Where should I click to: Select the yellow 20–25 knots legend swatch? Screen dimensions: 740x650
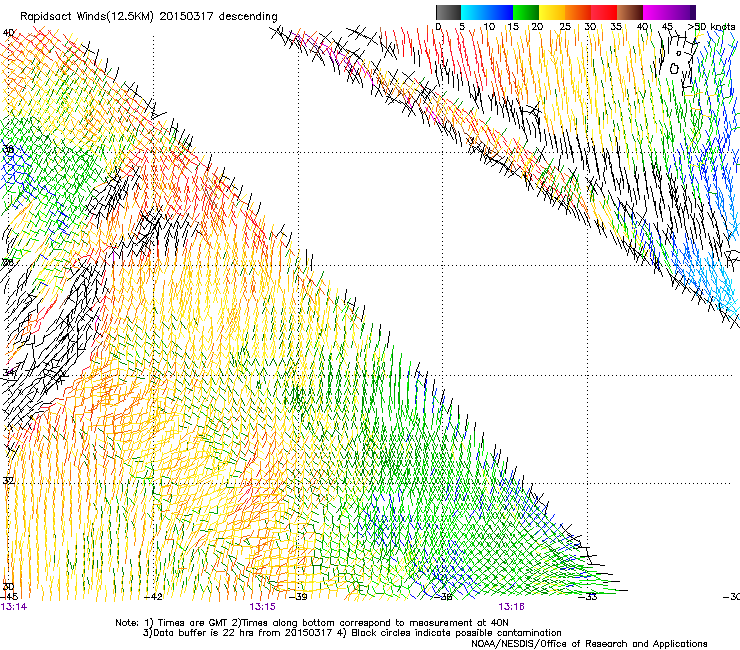552,12
